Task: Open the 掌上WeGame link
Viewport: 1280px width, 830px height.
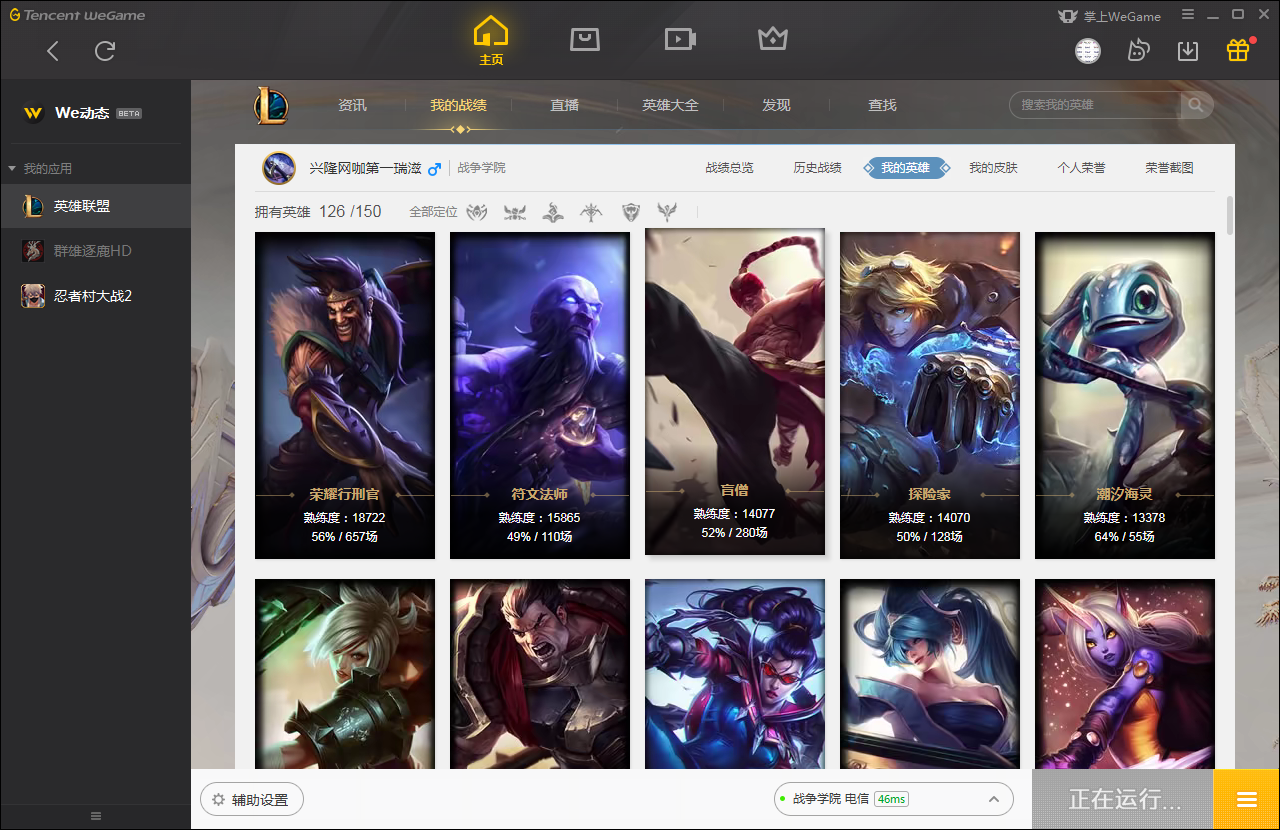Action: tap(1109, 16)
